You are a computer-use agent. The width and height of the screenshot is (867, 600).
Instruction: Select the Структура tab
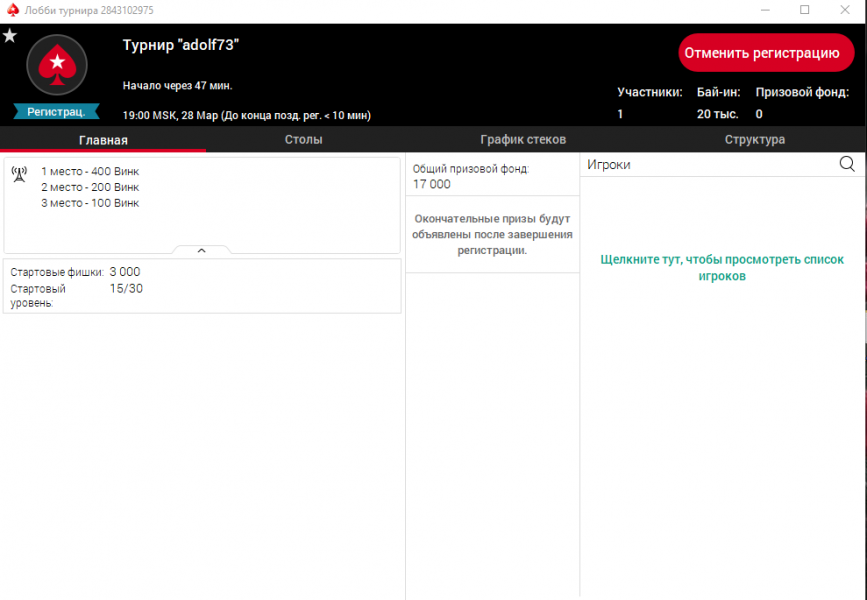click(754, 140)
